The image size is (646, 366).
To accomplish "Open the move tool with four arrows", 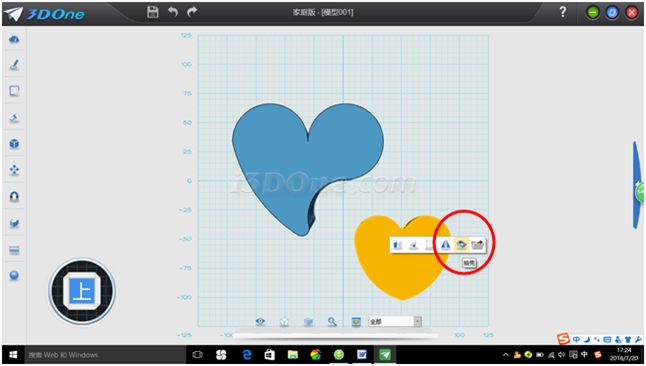I will coord(14,170).
